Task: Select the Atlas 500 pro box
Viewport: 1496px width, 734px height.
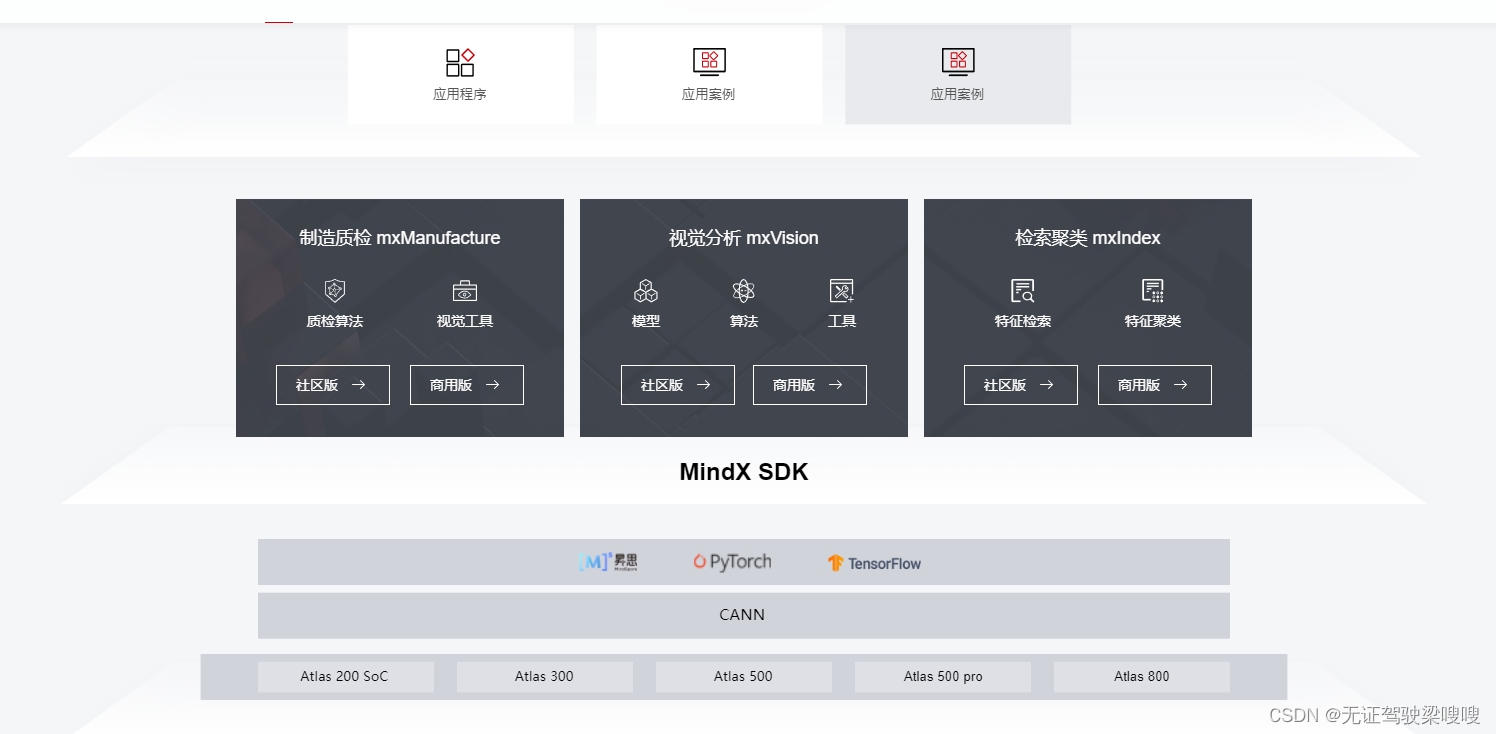Action: point(943,677)
